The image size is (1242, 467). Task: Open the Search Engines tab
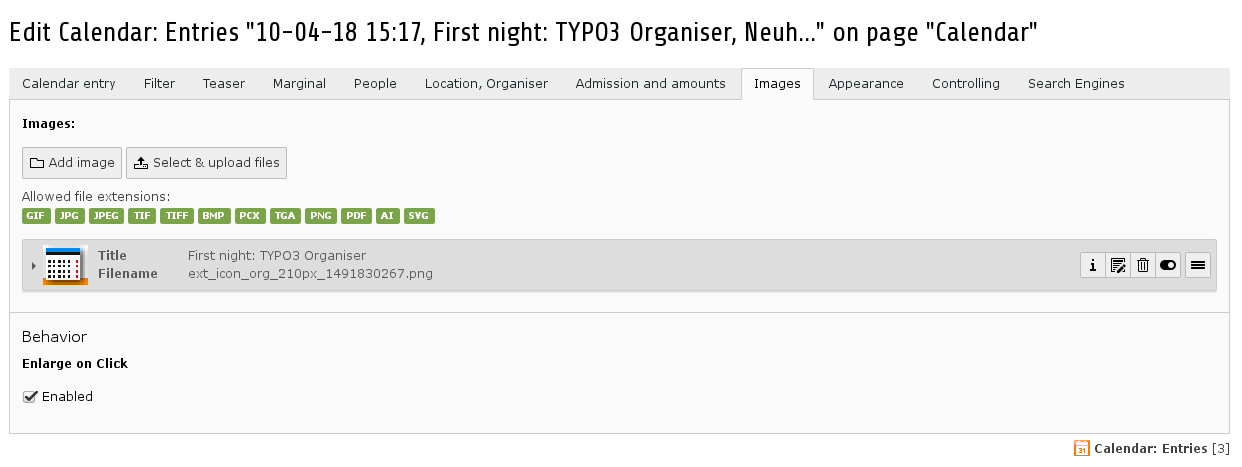1076,84
